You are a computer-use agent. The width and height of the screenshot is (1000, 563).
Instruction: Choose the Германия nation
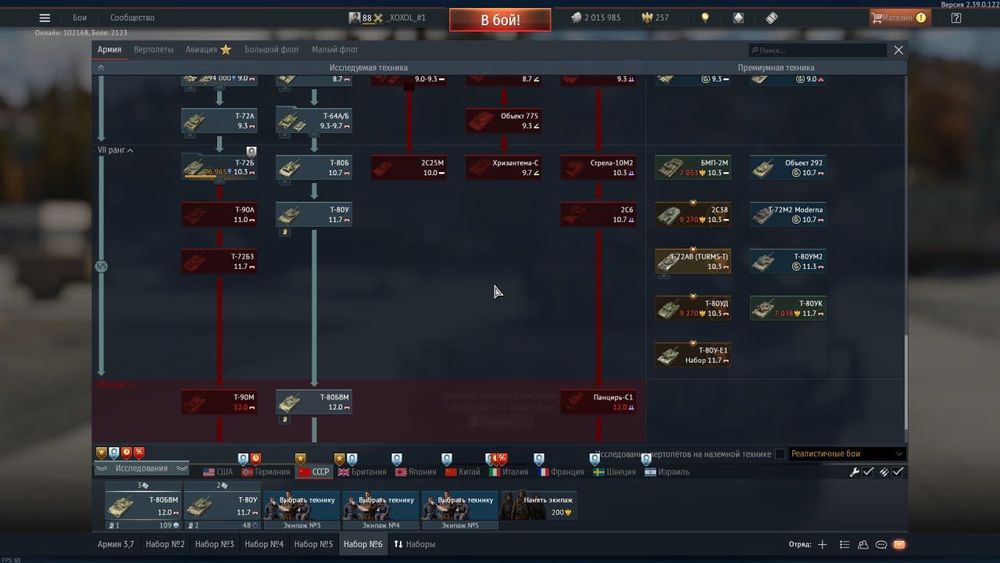coord(266,472)
